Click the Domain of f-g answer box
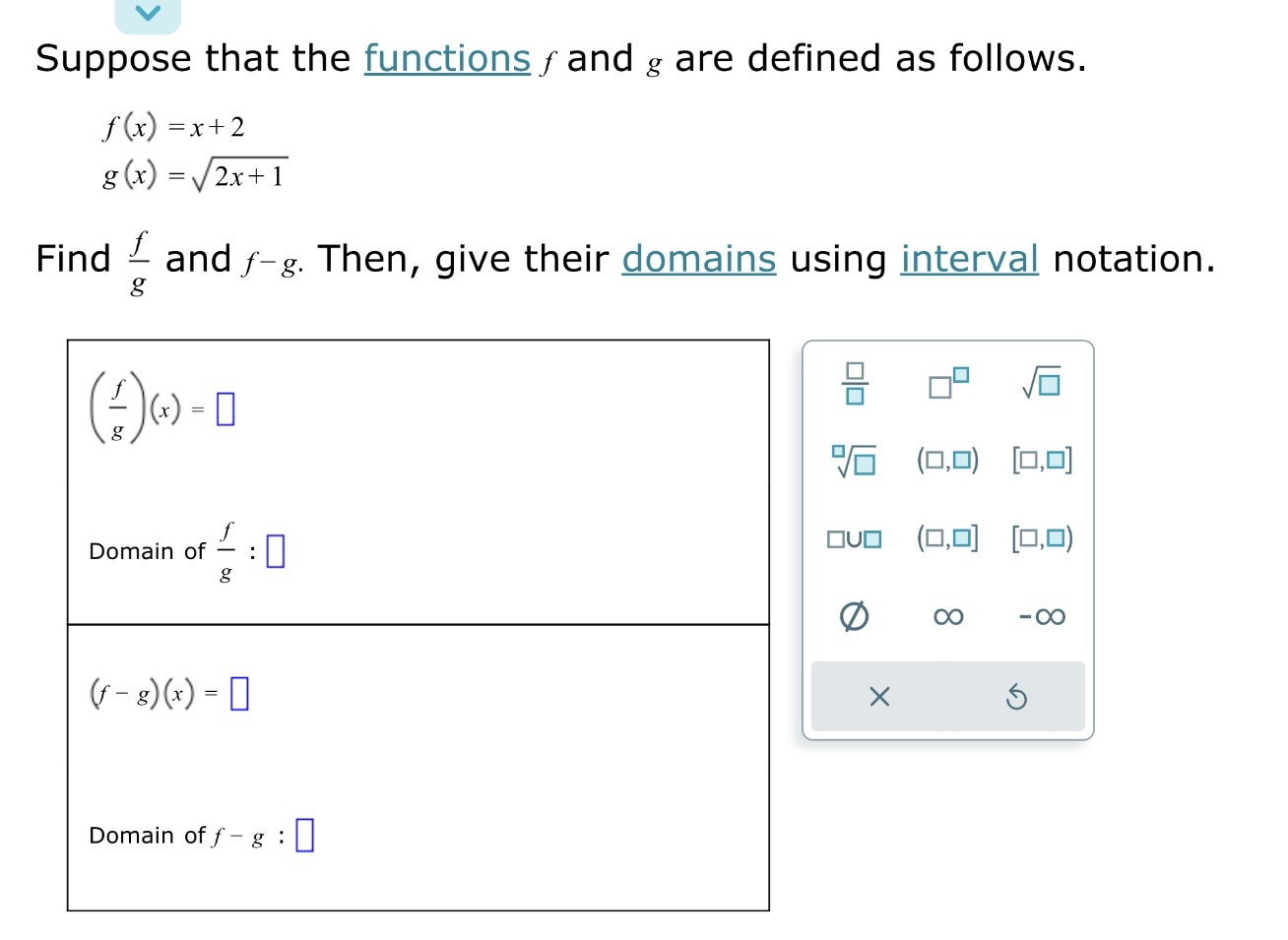The width and height of the screenshot is (1288, 940). (304, 834)
